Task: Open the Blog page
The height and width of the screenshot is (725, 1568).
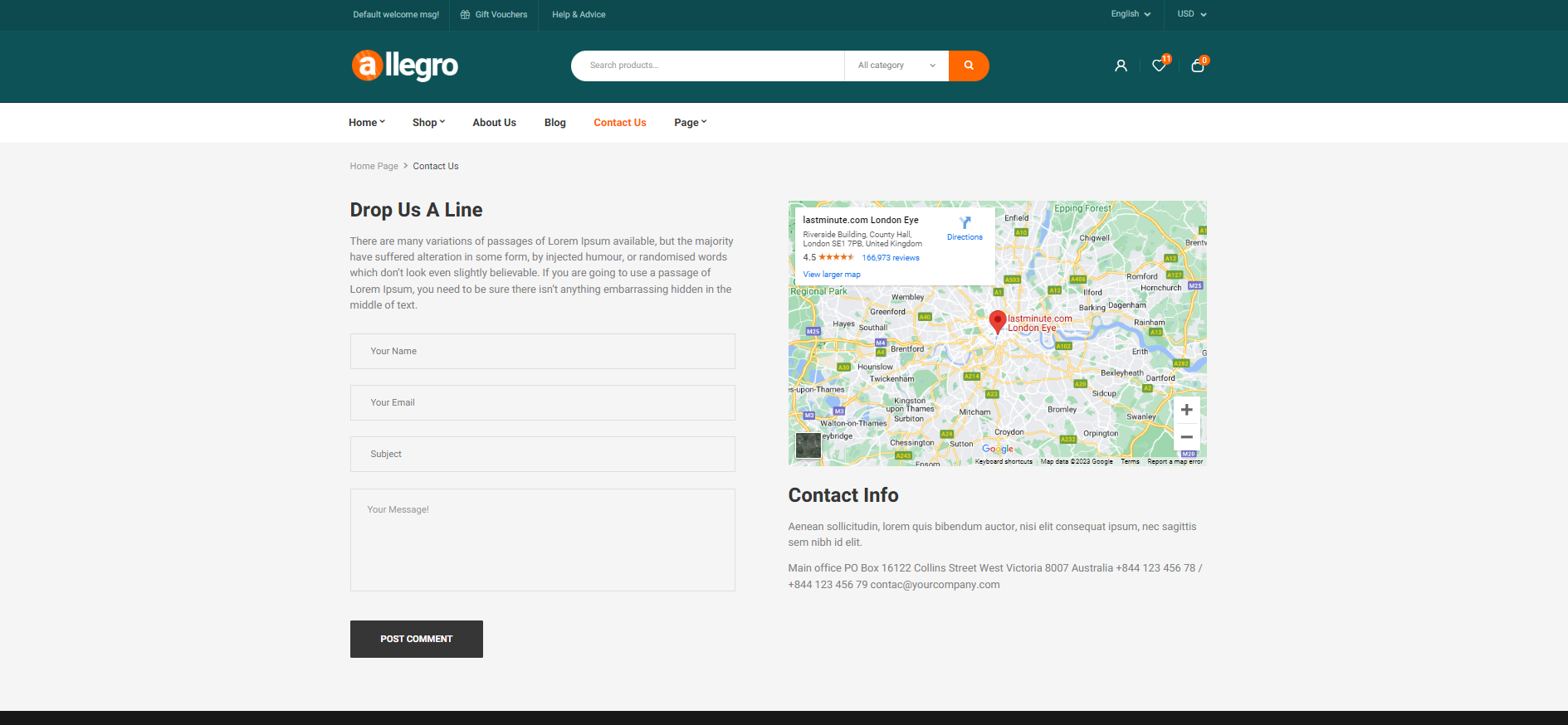Action: [555, 123]
